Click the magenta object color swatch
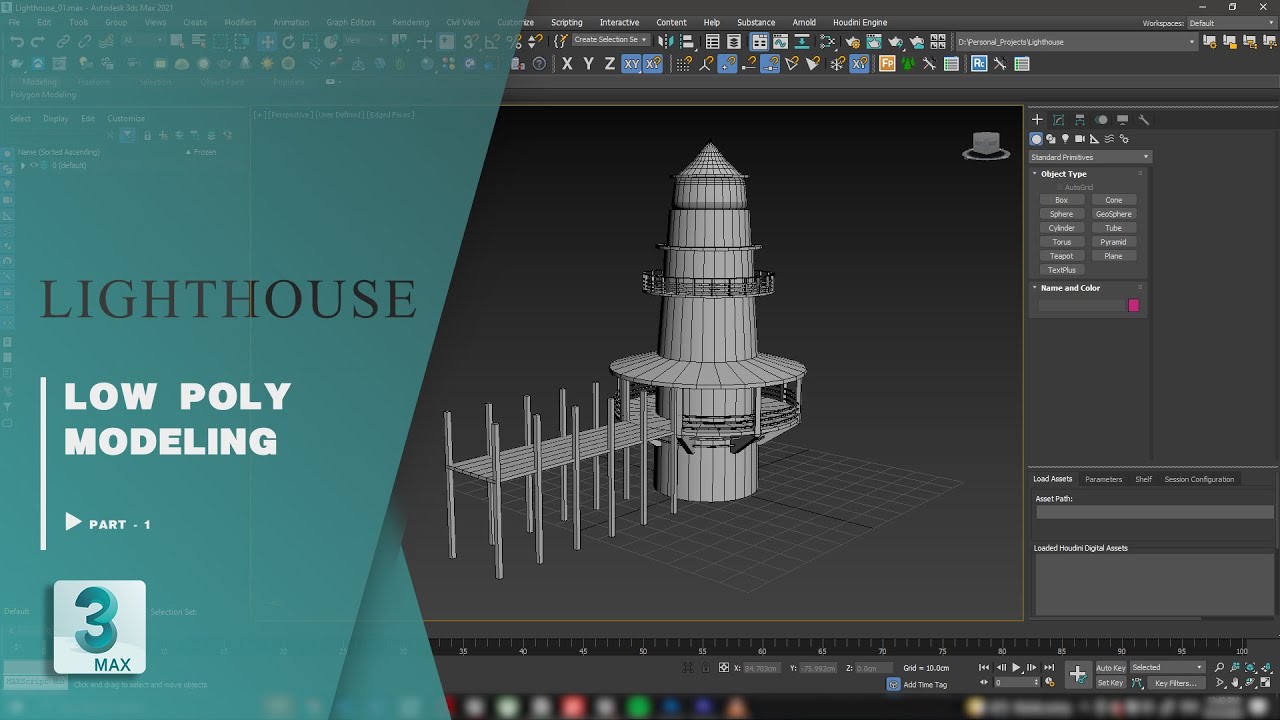The width and height of the screenshot is (1280, 720). pyautogui.click(x=1133, y=305)
